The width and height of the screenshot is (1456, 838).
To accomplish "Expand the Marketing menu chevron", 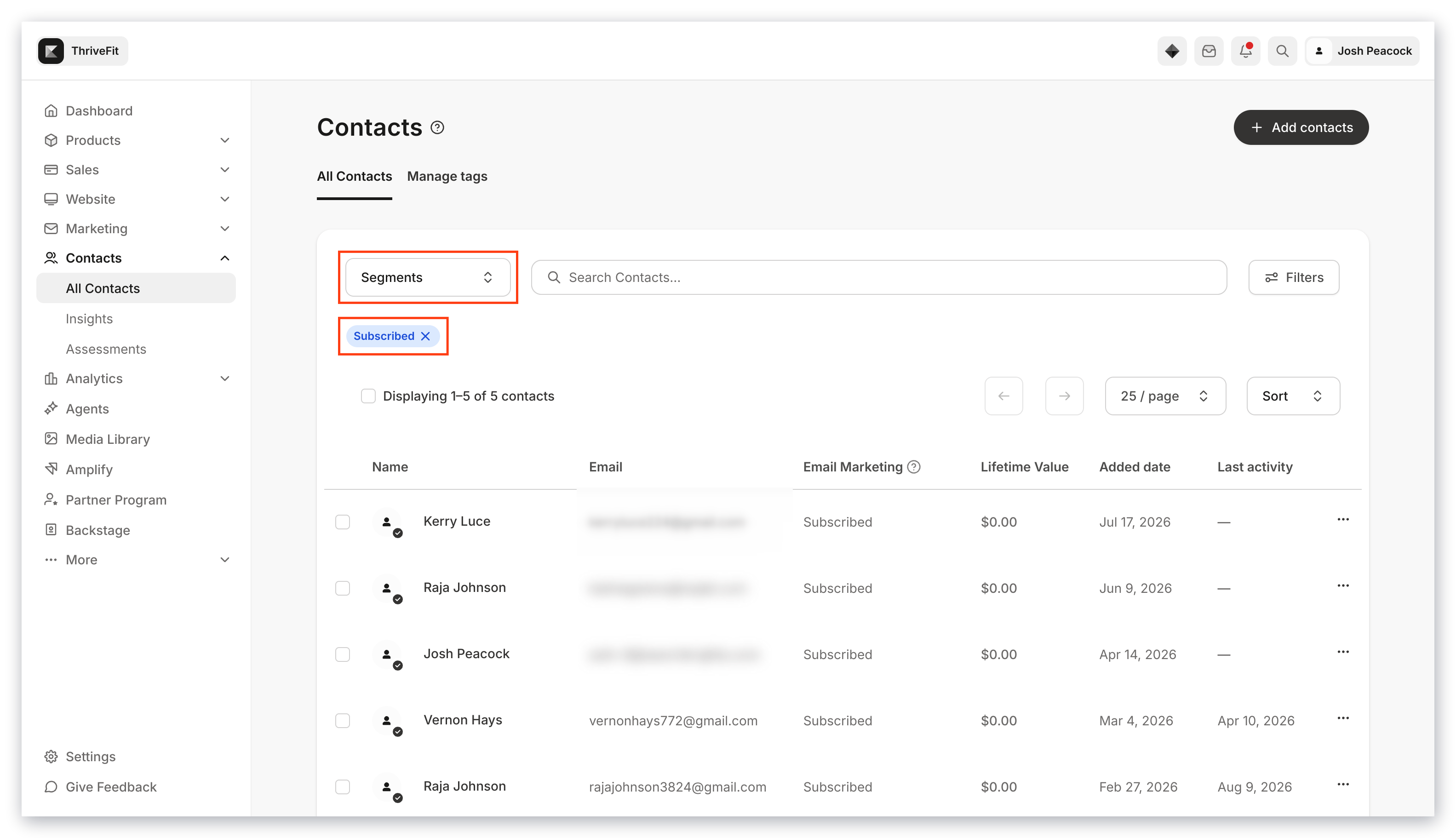I will [225, 229].
